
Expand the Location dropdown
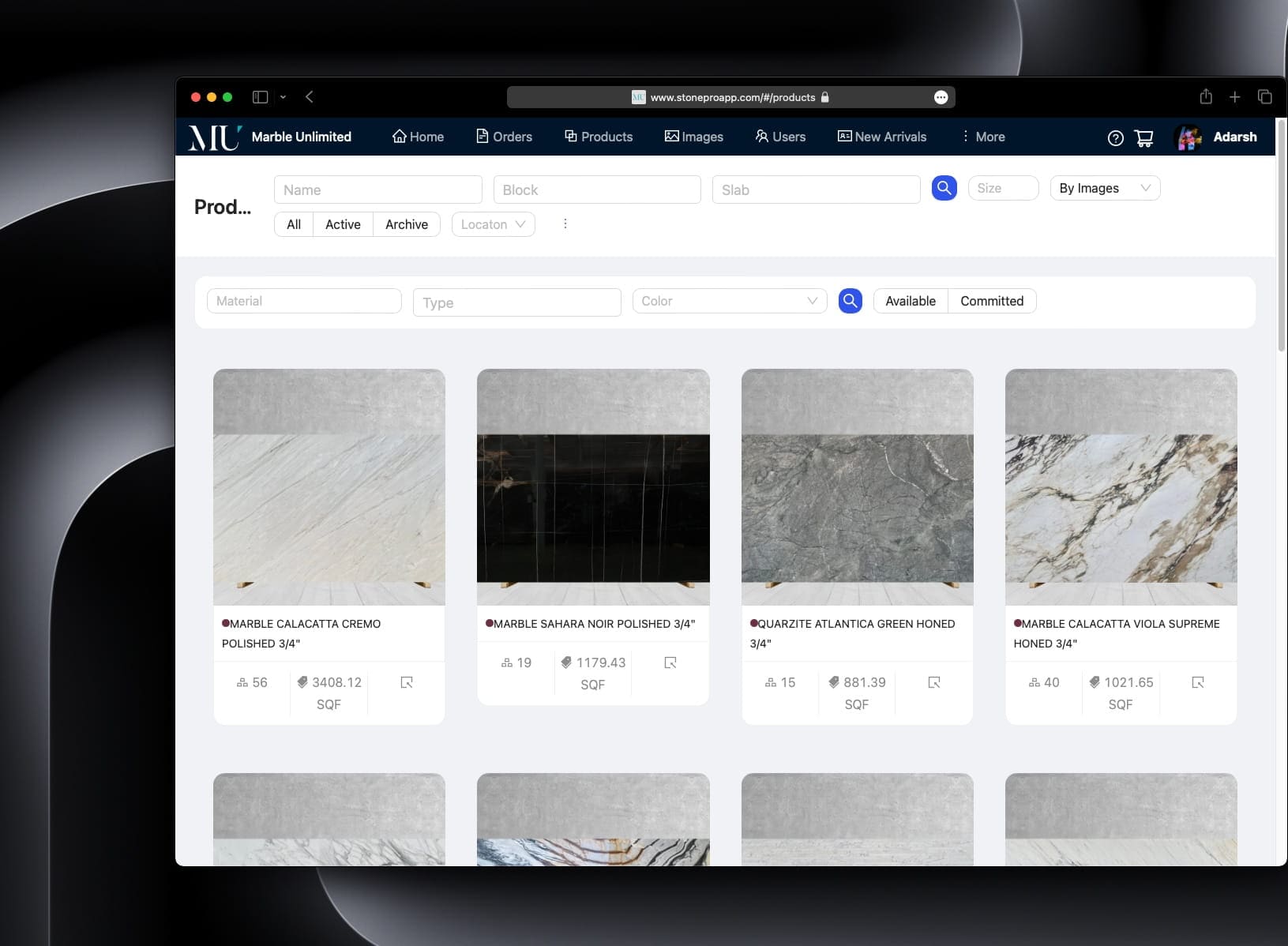[x=493, y=224]
